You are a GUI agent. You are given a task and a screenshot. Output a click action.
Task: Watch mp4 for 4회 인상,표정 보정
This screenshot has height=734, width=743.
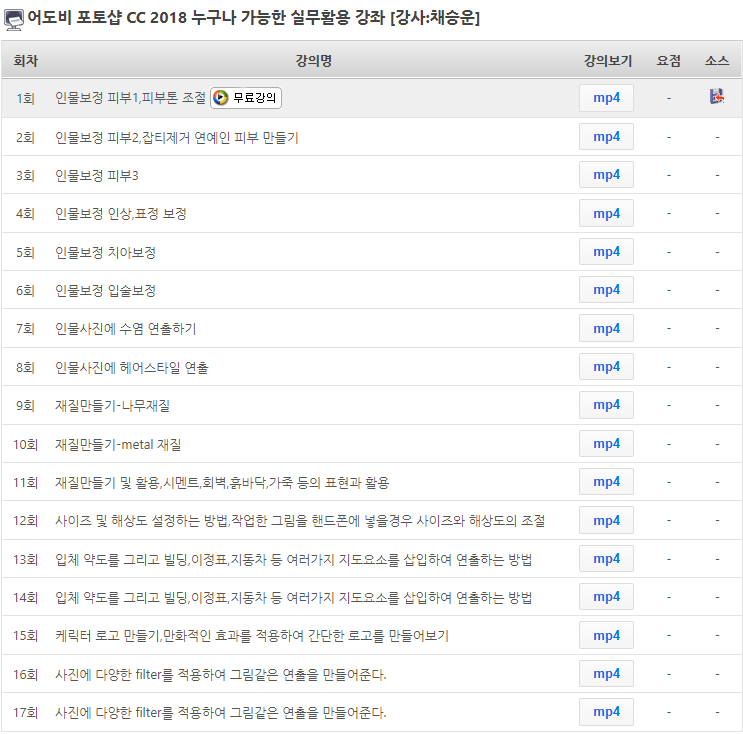[x=606, y=214]
